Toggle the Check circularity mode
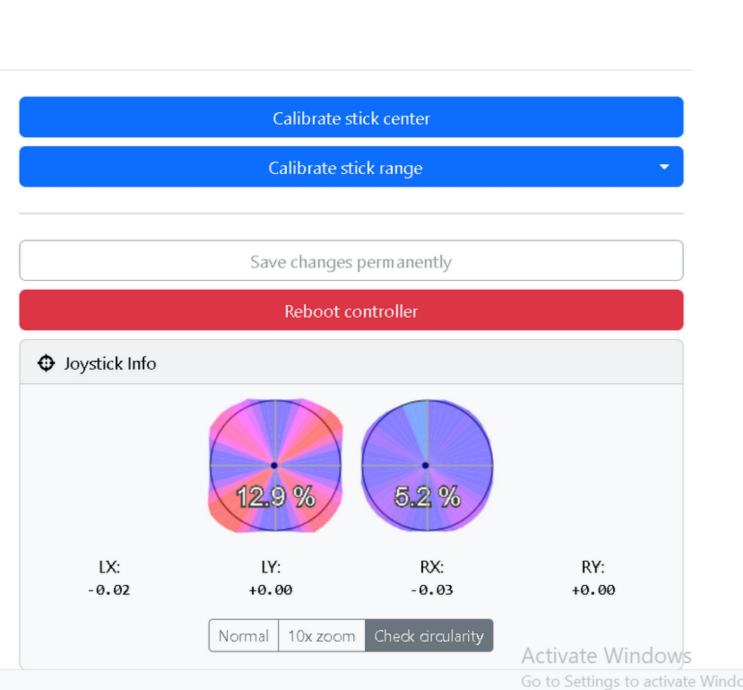Viewport: 743px width, 690px height. pyautogui.click(x=428, y=636)
